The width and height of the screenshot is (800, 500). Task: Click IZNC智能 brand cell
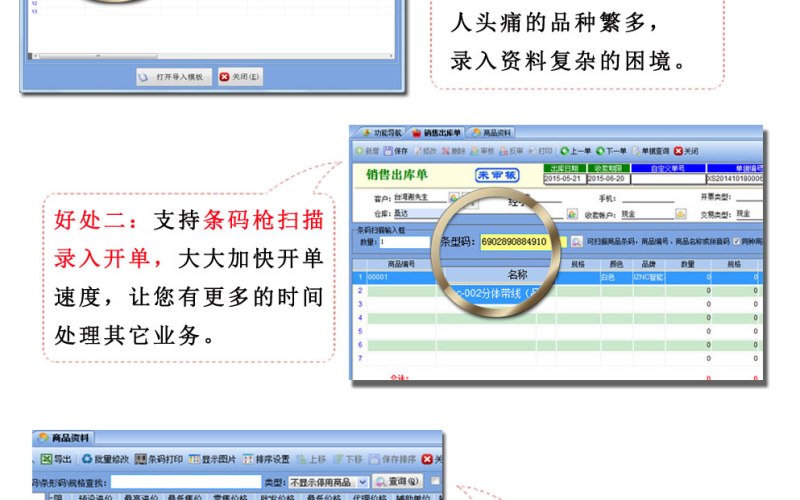(x=648, y=278)
